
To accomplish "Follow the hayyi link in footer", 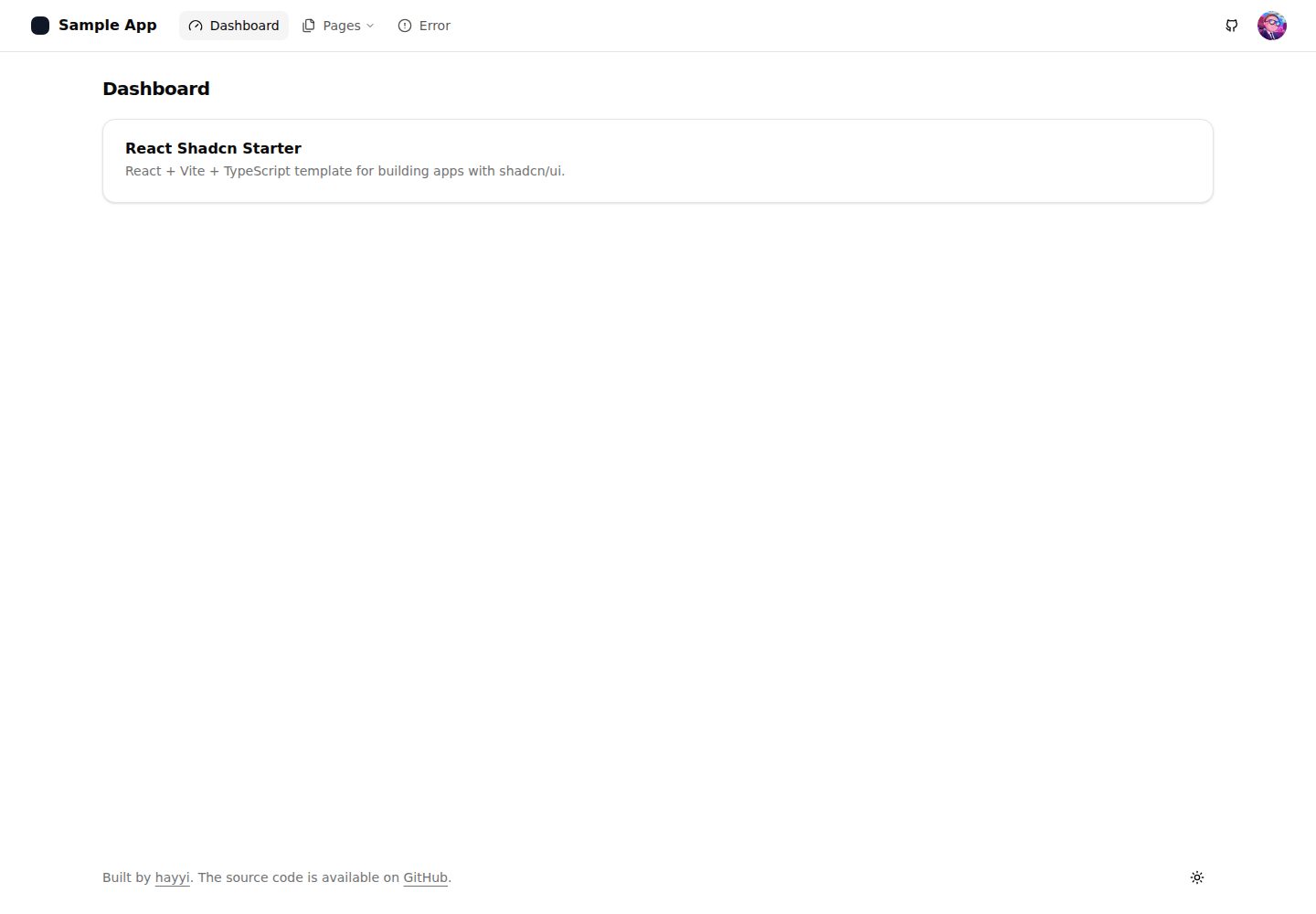I will [173, 877].
